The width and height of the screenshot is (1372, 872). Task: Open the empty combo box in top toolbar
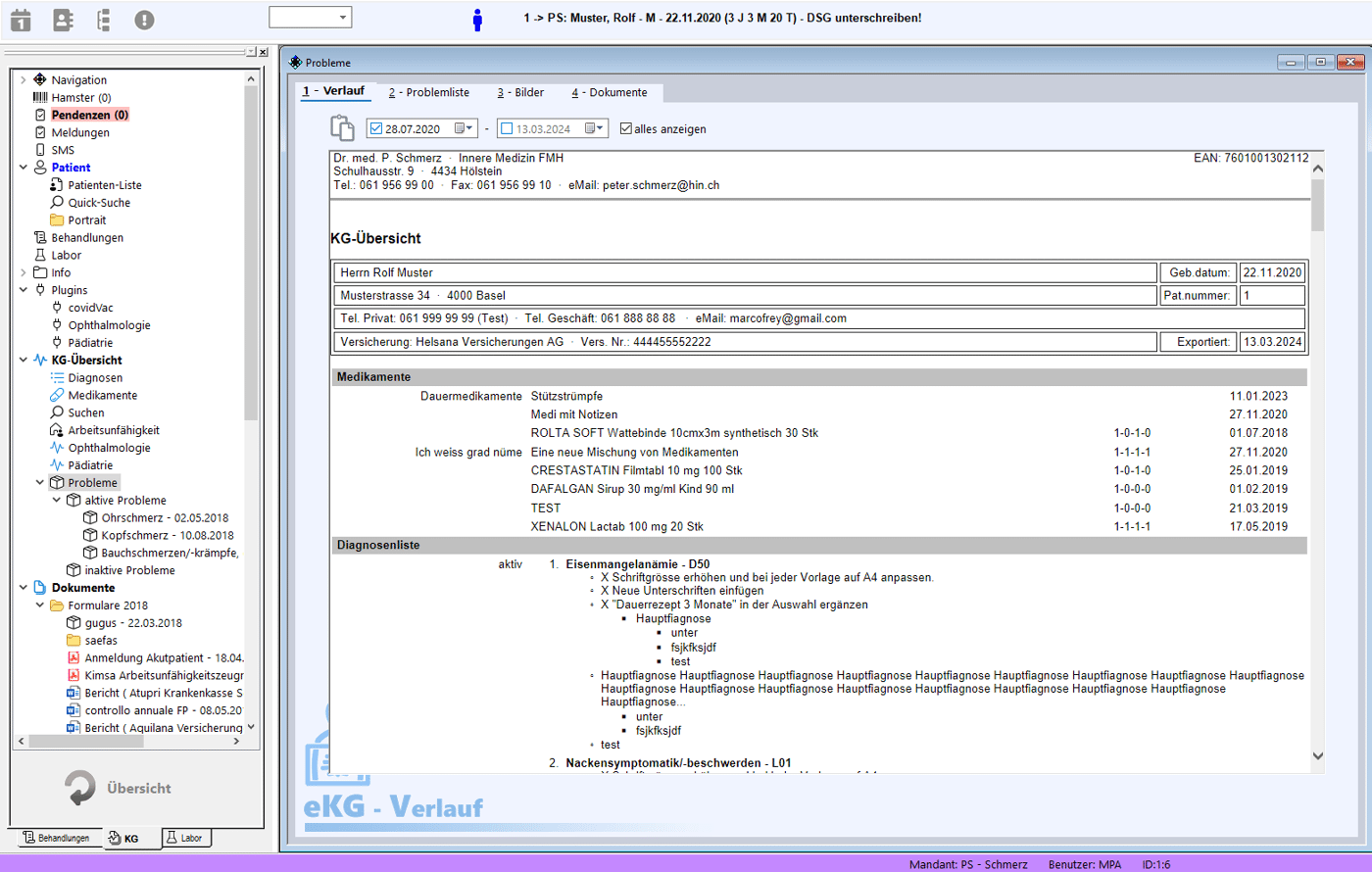pos(311,18)
